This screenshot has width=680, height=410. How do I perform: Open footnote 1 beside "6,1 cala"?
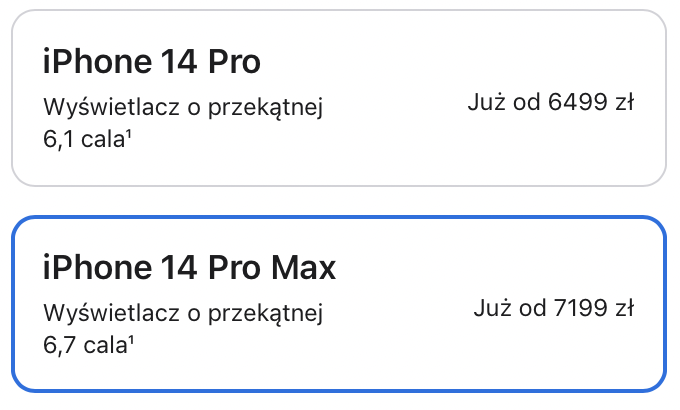[x=129, y=135]
